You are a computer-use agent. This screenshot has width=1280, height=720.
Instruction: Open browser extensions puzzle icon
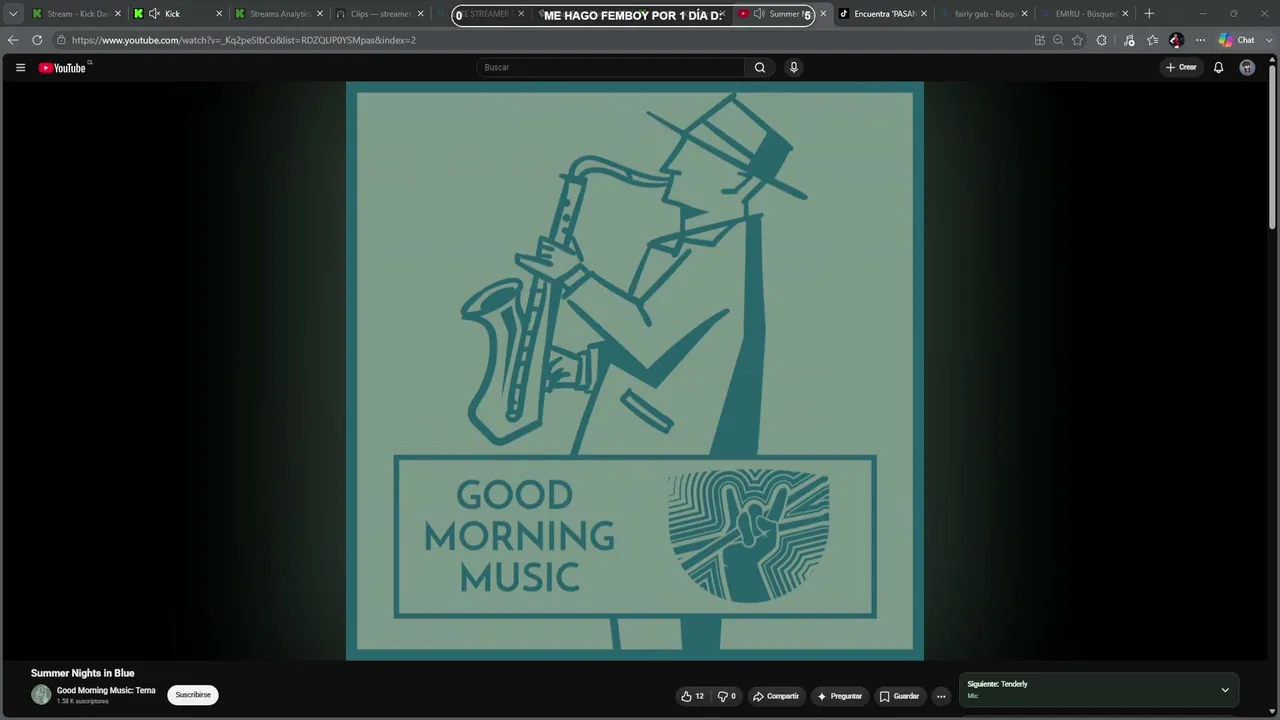1101,40
